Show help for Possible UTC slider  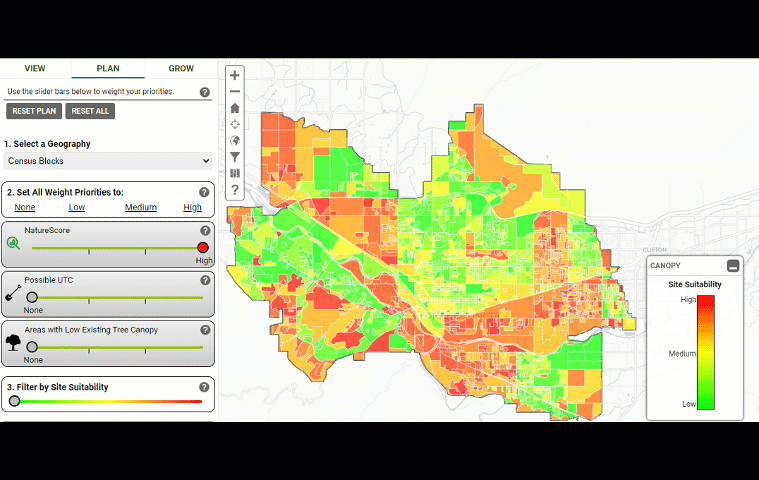pyautogui.click(x=205, y=280)
